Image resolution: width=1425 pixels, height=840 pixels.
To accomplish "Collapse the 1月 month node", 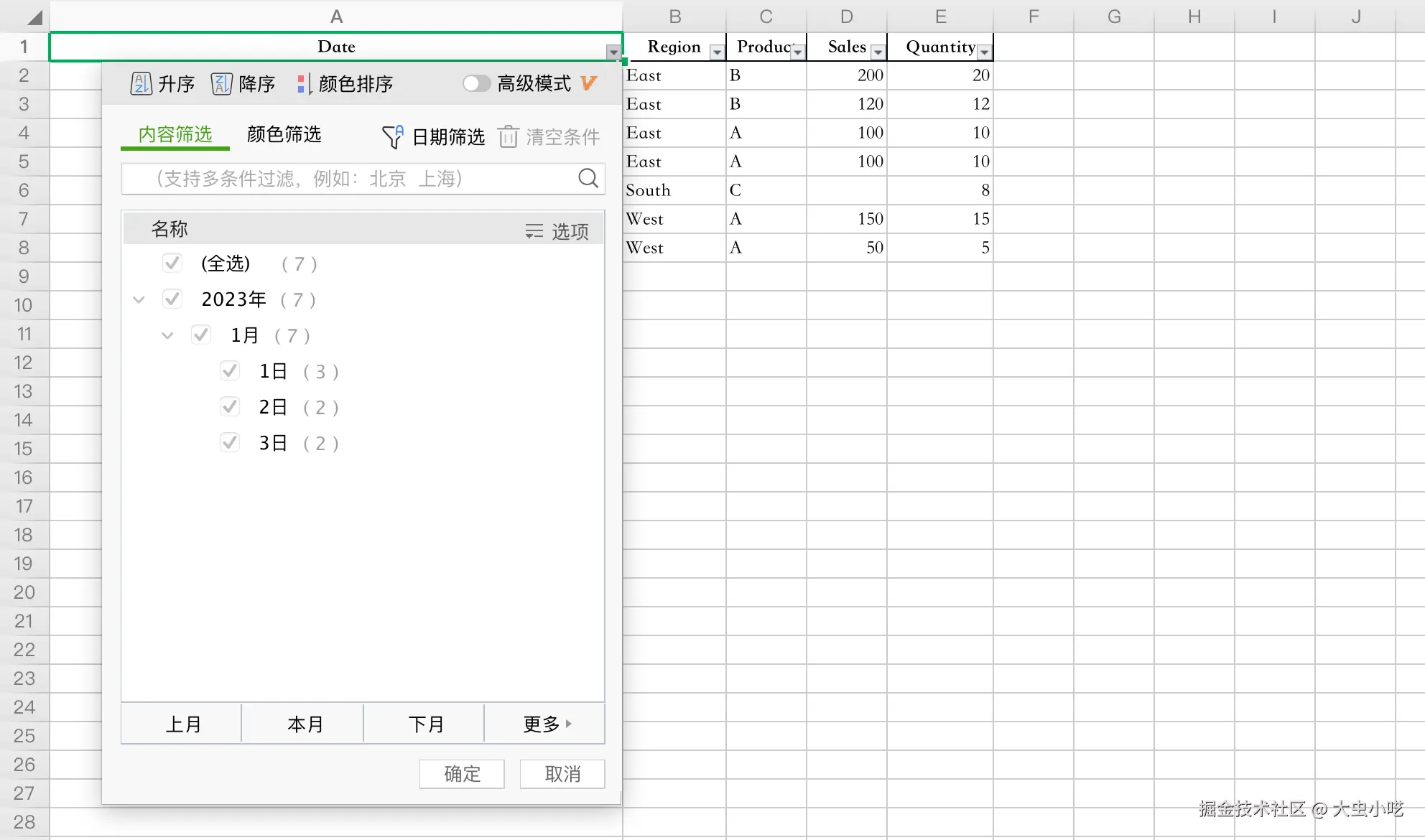I will coord(167,335).
